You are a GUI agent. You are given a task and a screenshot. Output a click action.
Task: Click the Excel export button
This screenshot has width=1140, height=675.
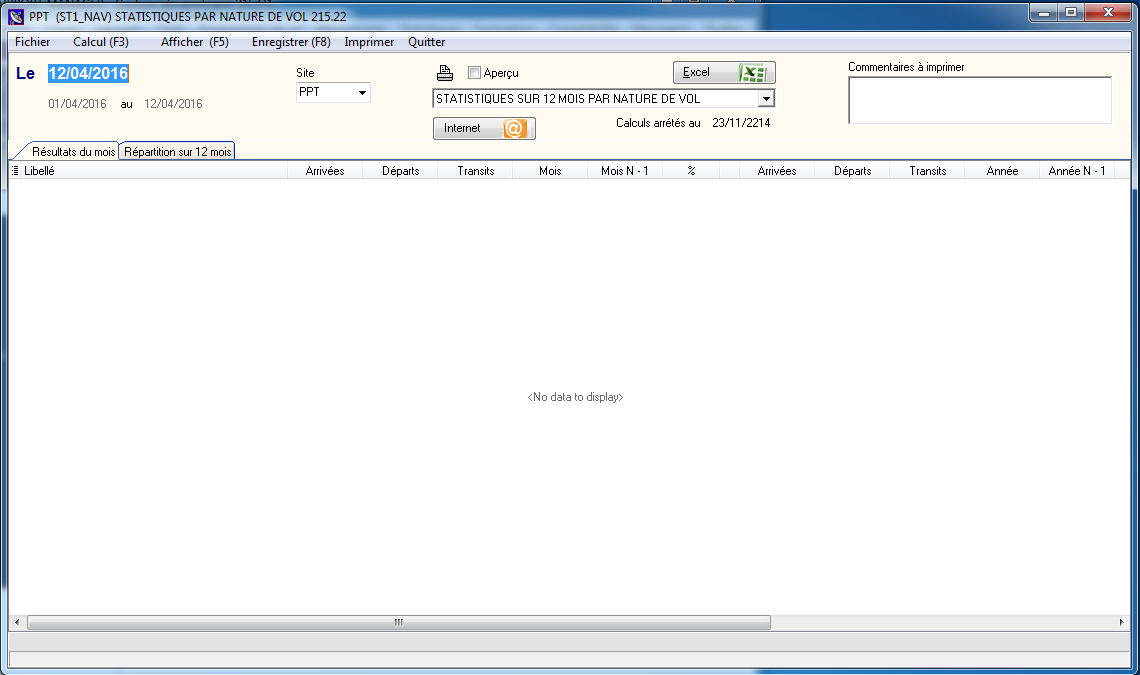tap(723, 73)
